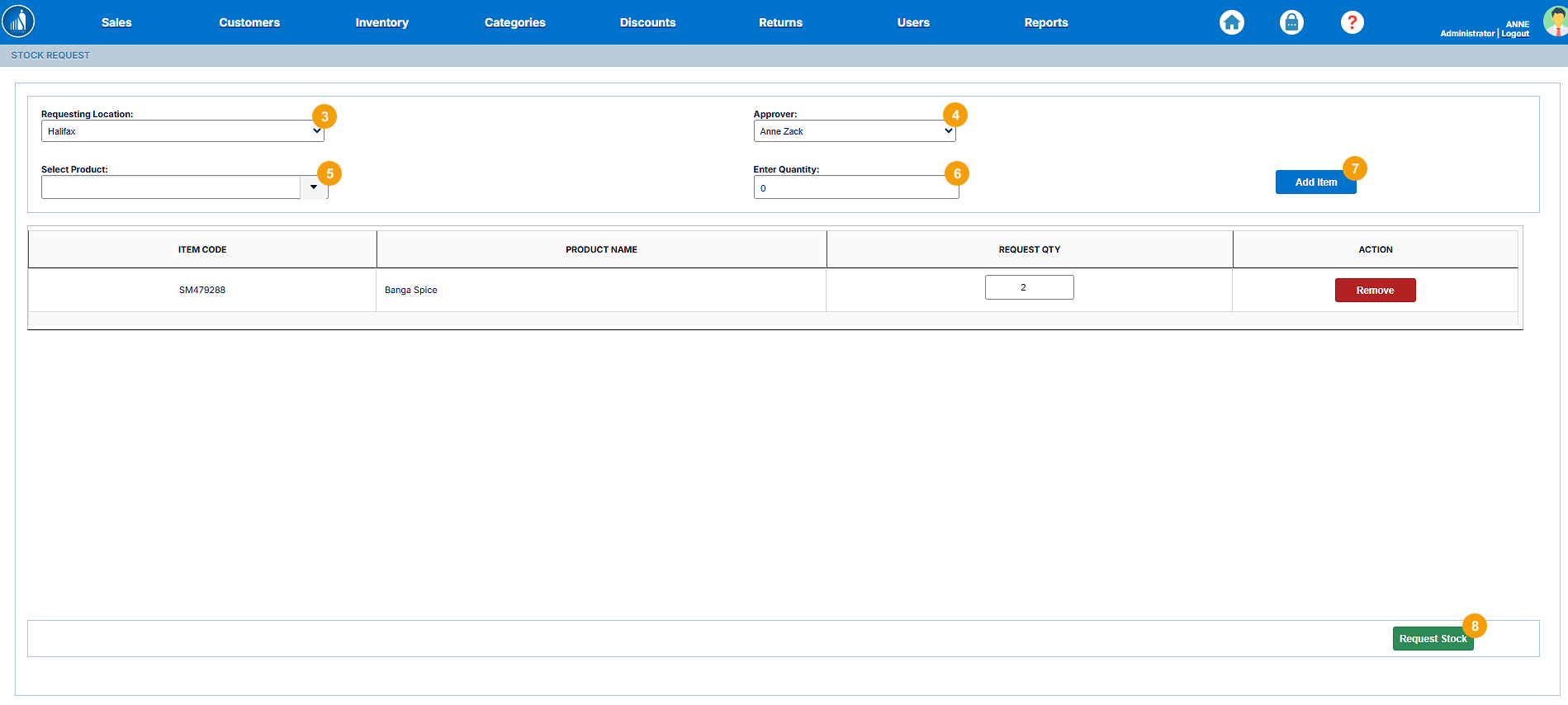The image size is (1568, 705).
Task: Click the Add Item button
Action: tap(1315, 182)
